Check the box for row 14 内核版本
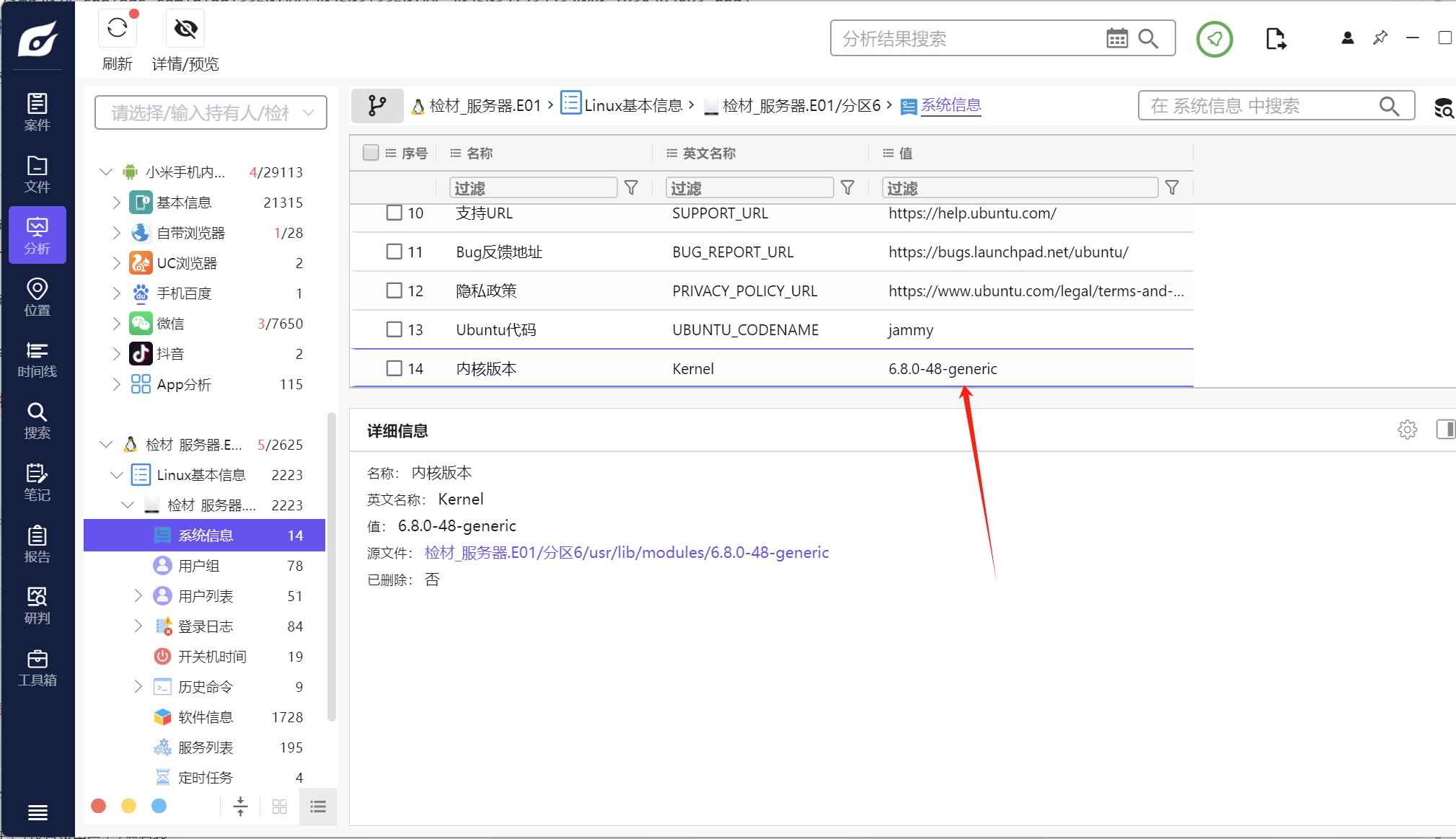Image resolution: width=1456 pixels, height=839 pixels. point(394,368)
